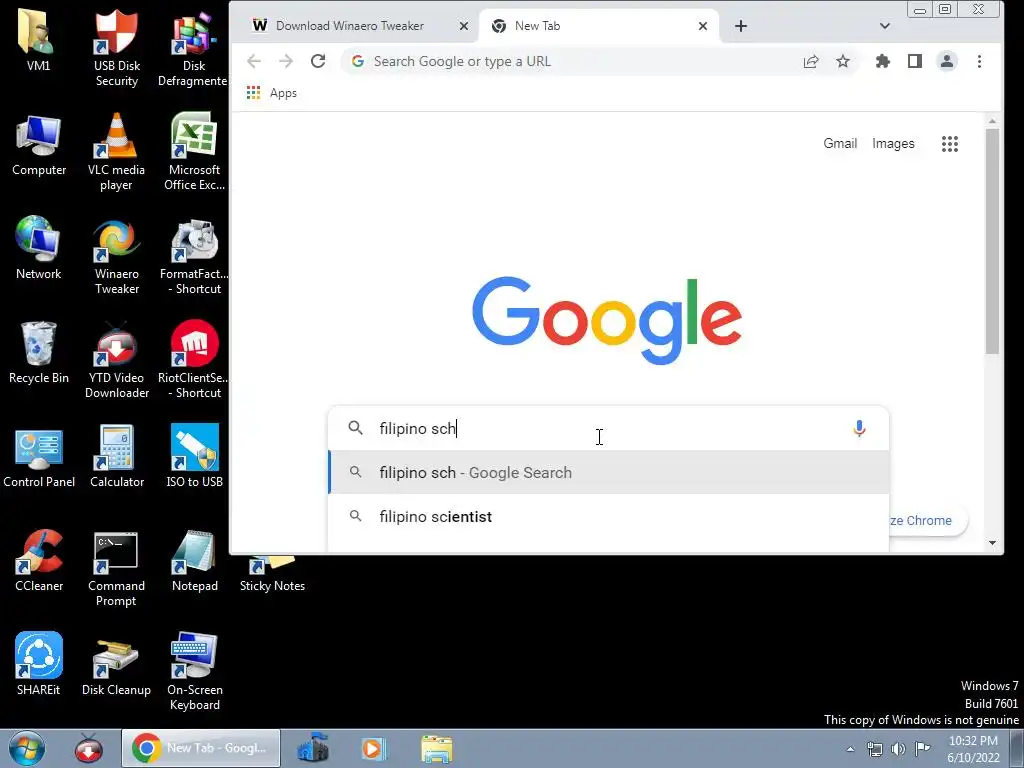Image resolution: width=1024 pixels, height=768 pixels.
Task: Open the Microsoft Office Excel shortcut
Action: [x=194, y=152]
